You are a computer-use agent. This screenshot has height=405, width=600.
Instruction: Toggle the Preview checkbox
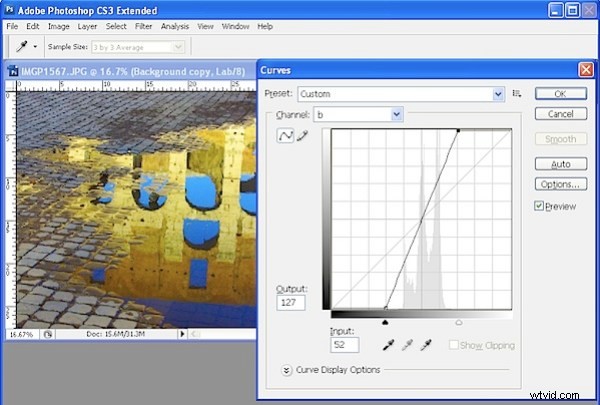tap(539, 206)
